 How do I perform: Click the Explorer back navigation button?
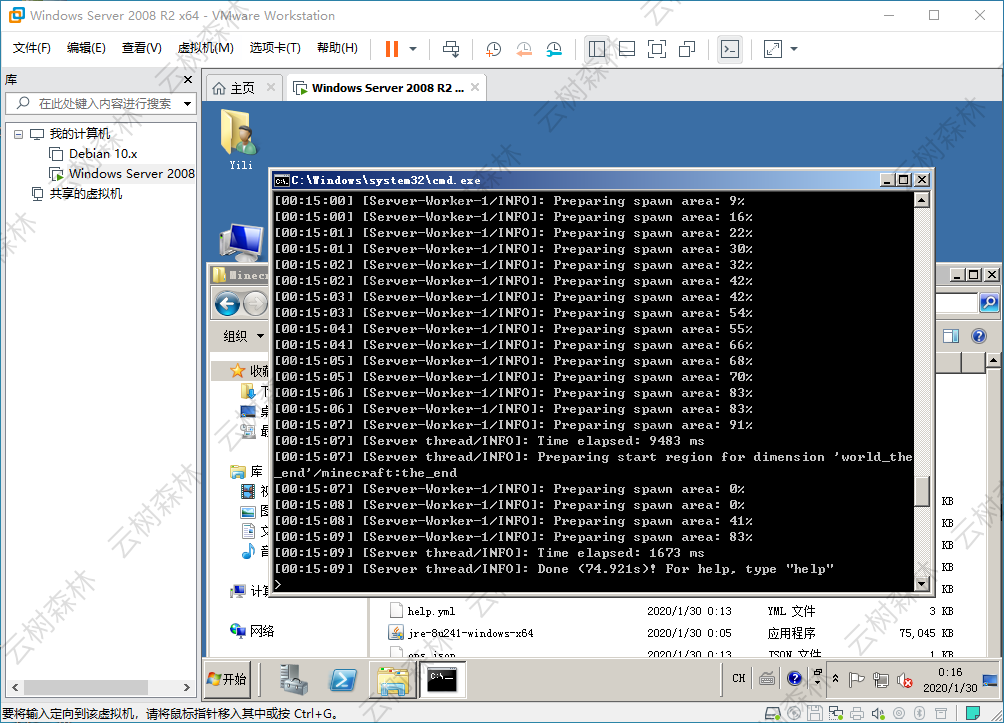coord(227,304)
